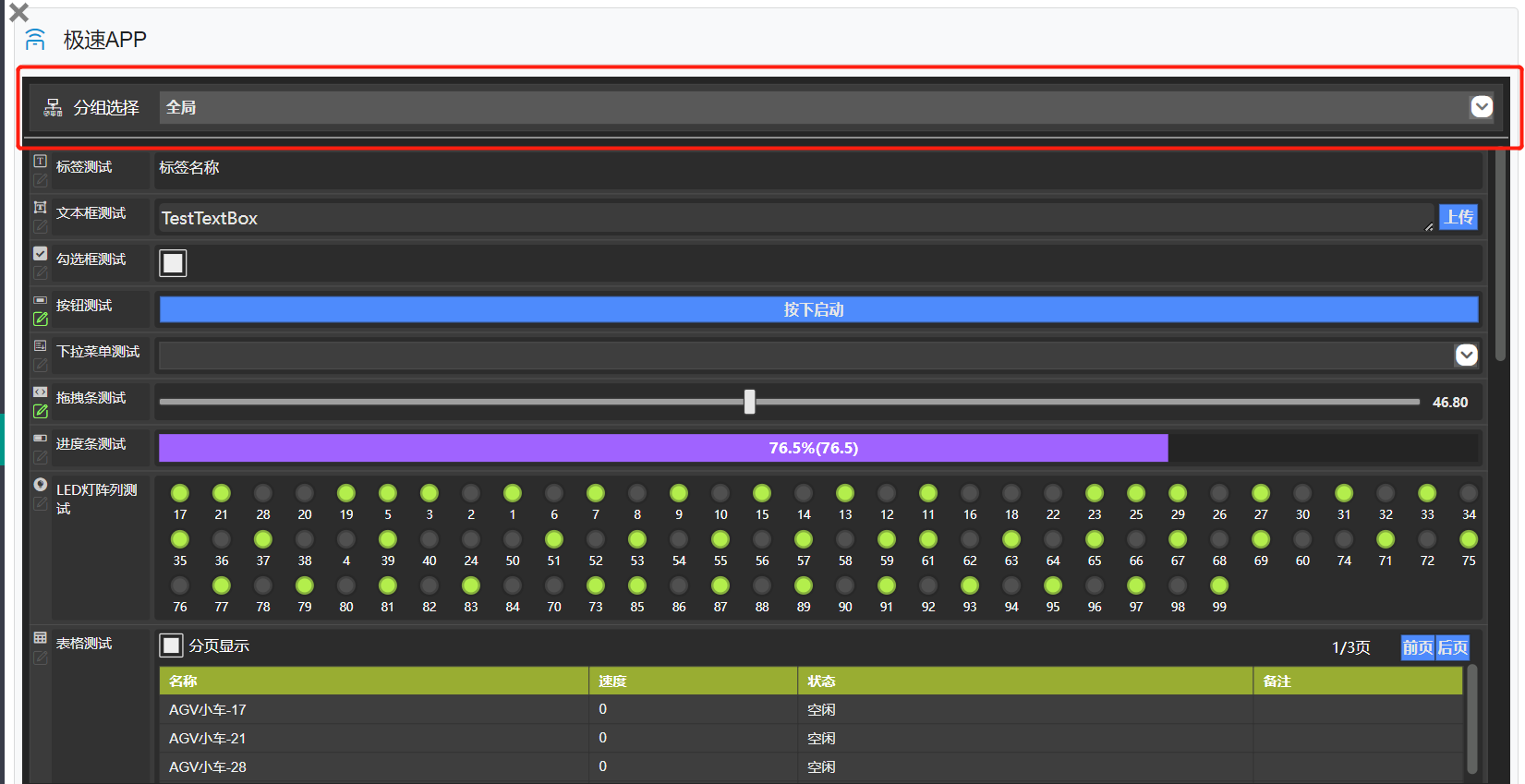Image resolution: width=1525 pixels, height=784 pixels.
Task: Click the checkbox type icon beside 勾选框测试
Action: pyautogui.click(x=41, y=253)
